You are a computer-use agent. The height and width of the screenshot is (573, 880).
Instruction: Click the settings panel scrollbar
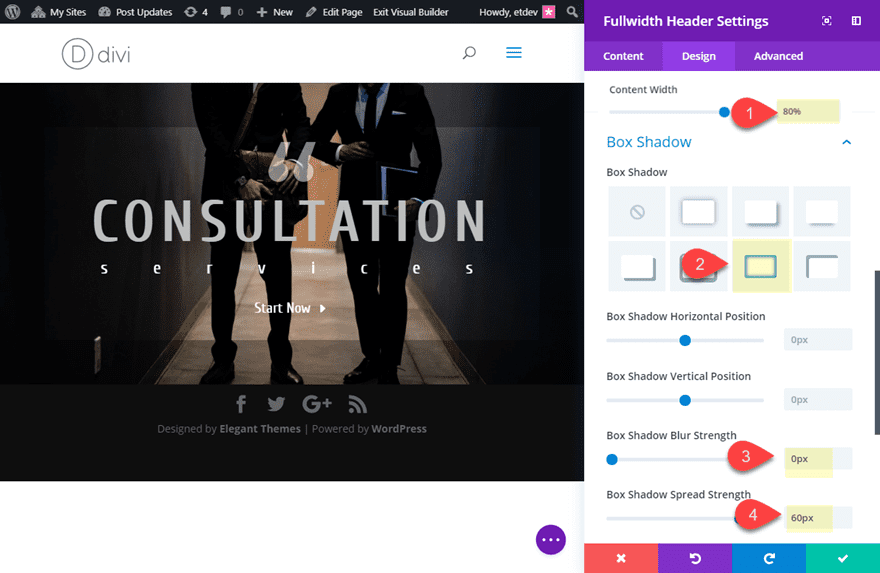click(x=877, y=352)
